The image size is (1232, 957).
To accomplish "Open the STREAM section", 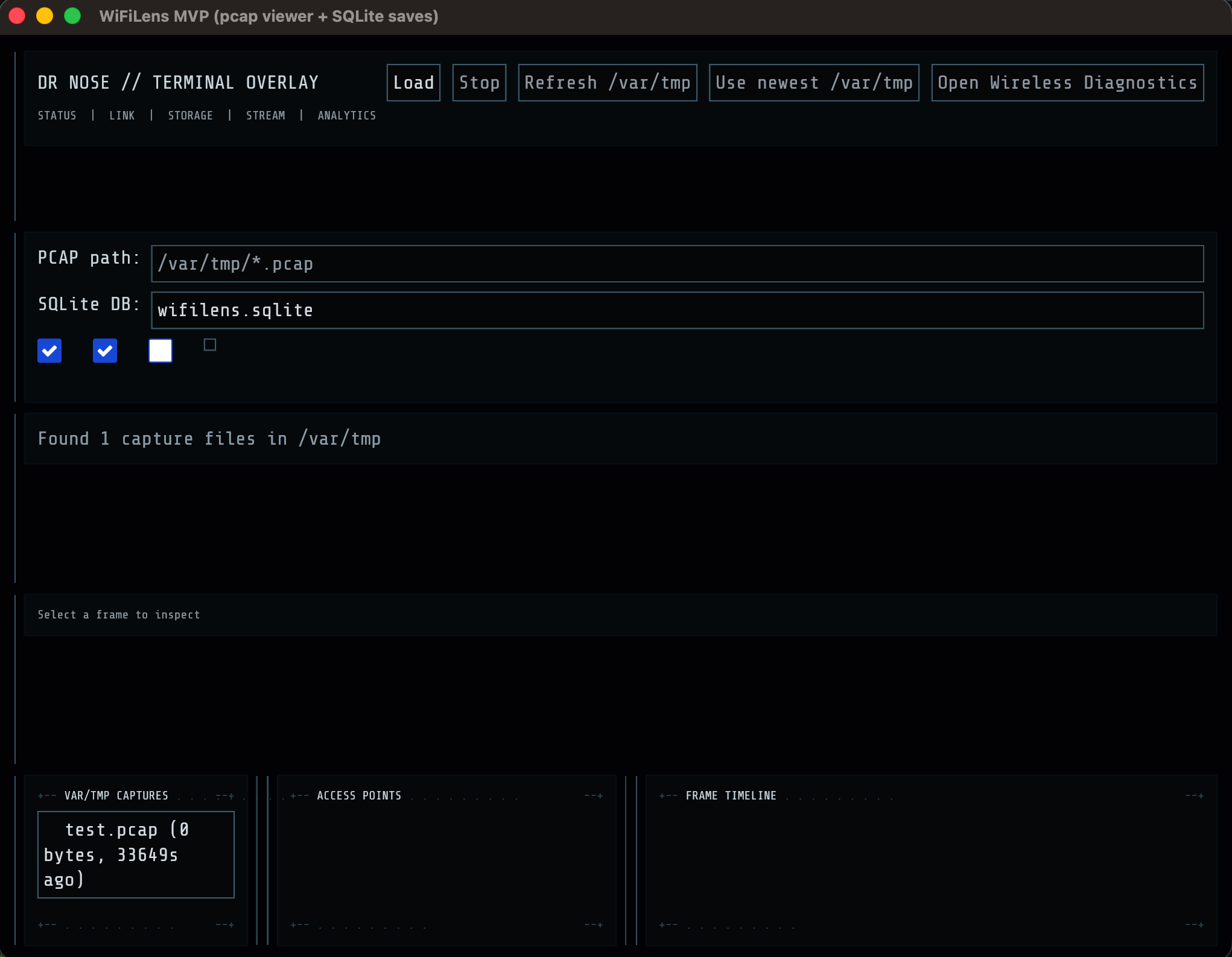I will coord(265,115).
